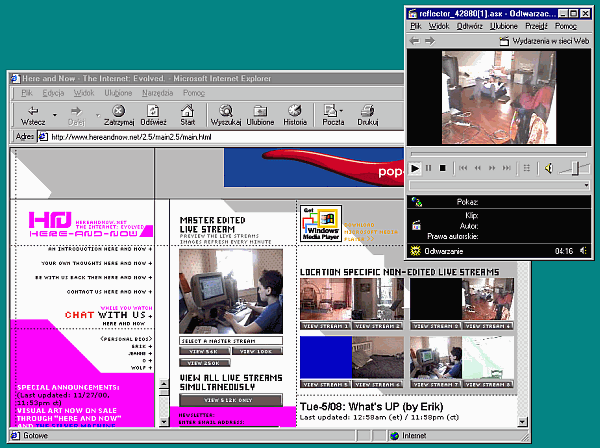Image resolution: width=600 pixels, height=448 pixels.
Task: Open An Introduction Here And Now link
Action: [100, 249]
